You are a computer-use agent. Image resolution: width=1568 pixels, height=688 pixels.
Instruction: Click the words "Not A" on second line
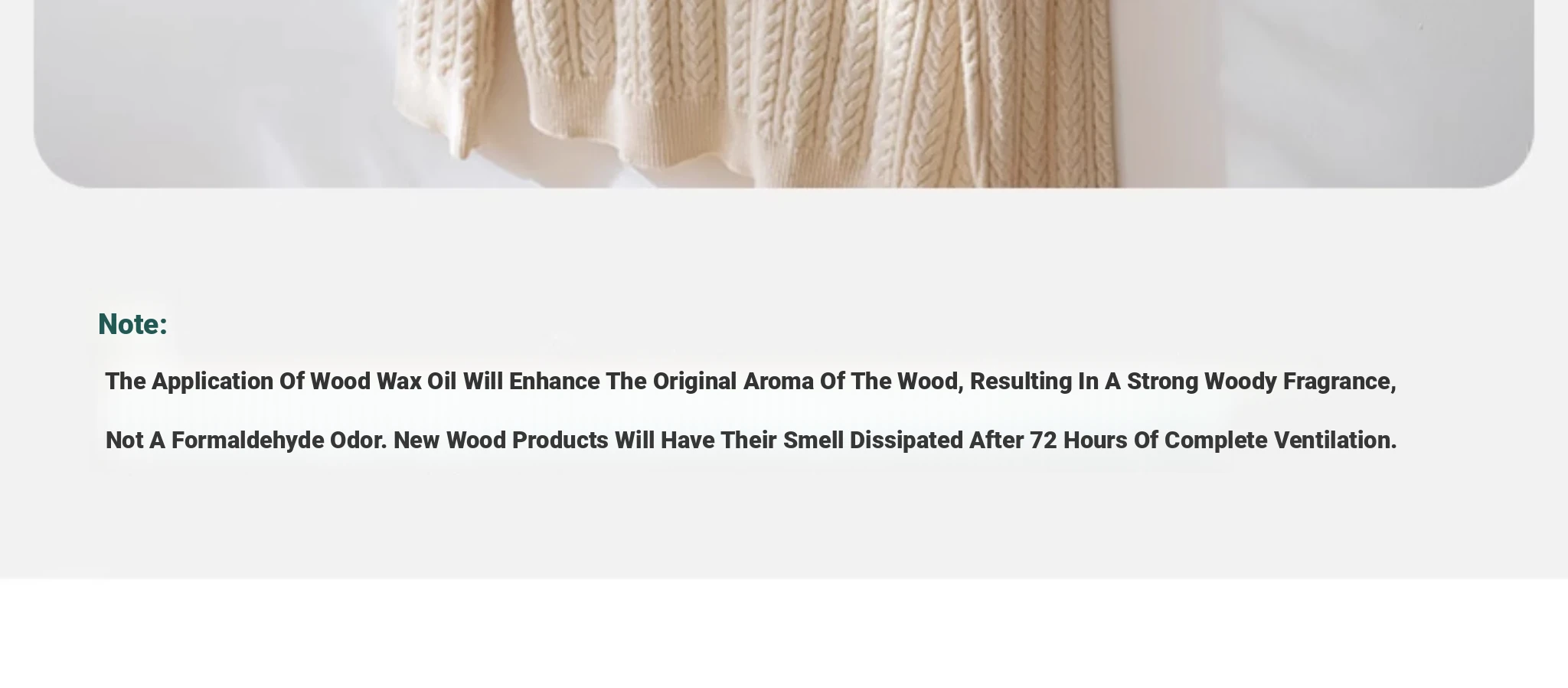pos(135,440)
